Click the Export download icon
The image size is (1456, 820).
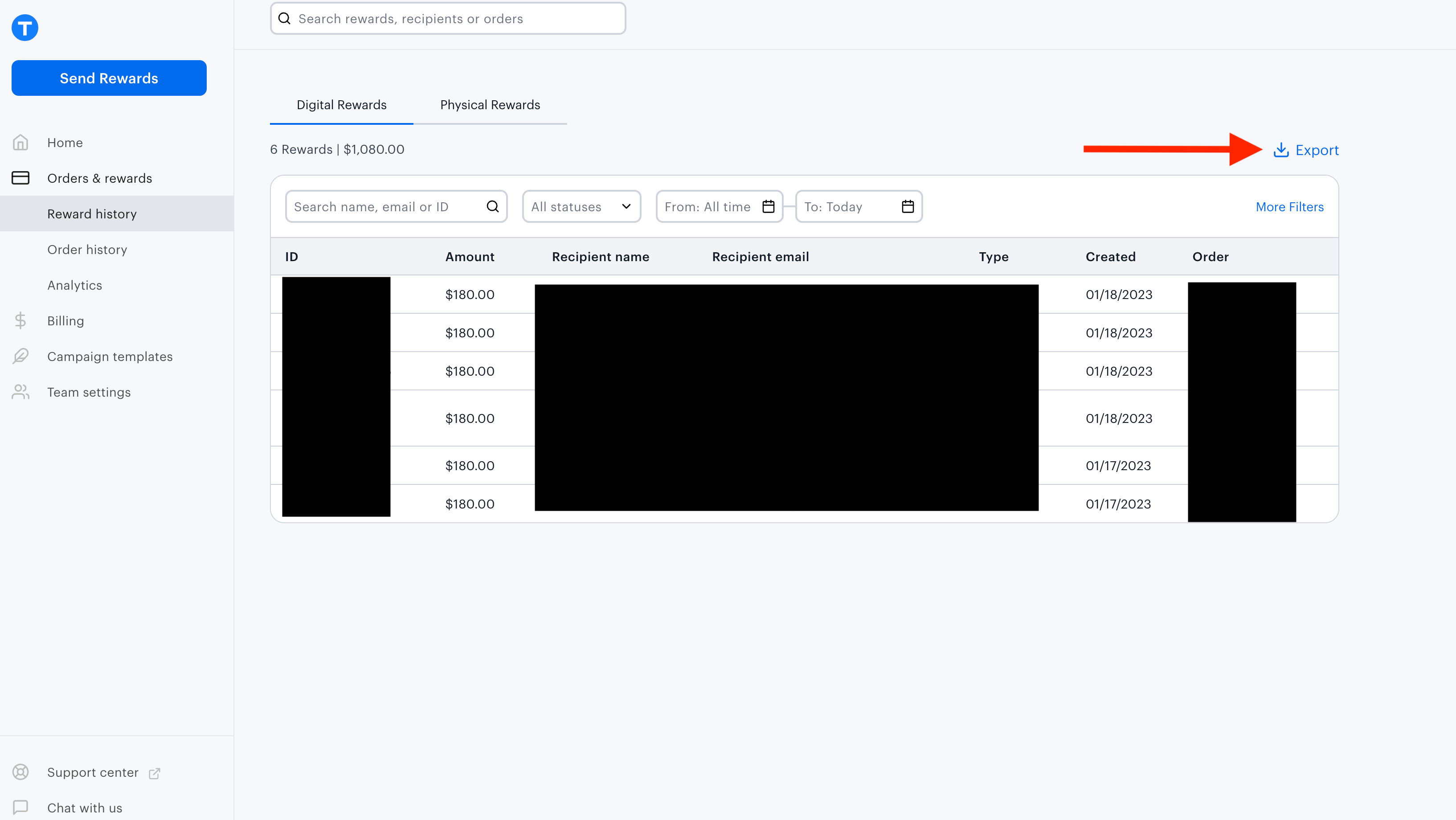click(x=1281, y=150)
